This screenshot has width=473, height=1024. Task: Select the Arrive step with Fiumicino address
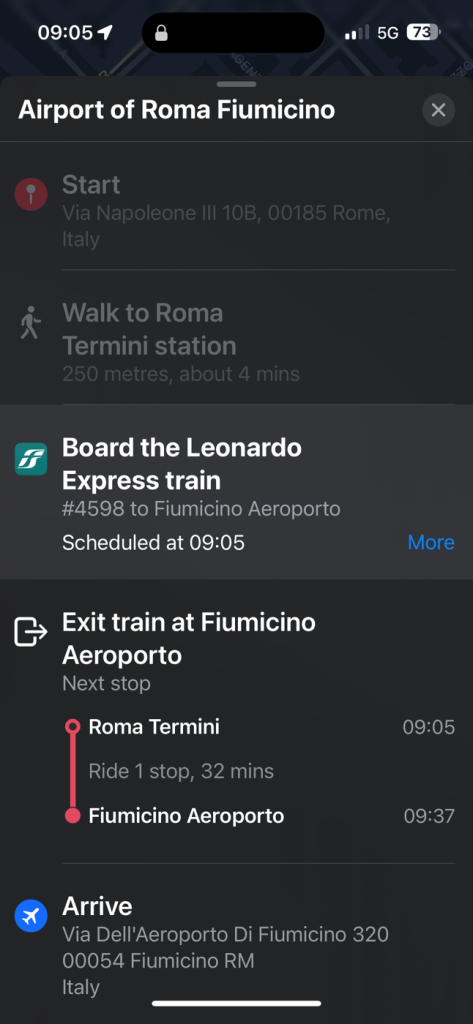236,946
